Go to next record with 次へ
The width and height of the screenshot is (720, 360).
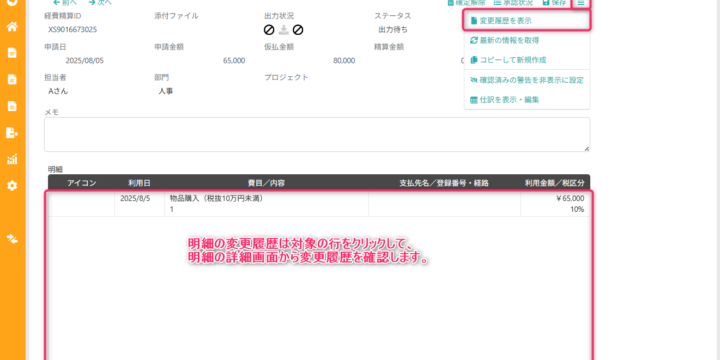tap(100, 2)
